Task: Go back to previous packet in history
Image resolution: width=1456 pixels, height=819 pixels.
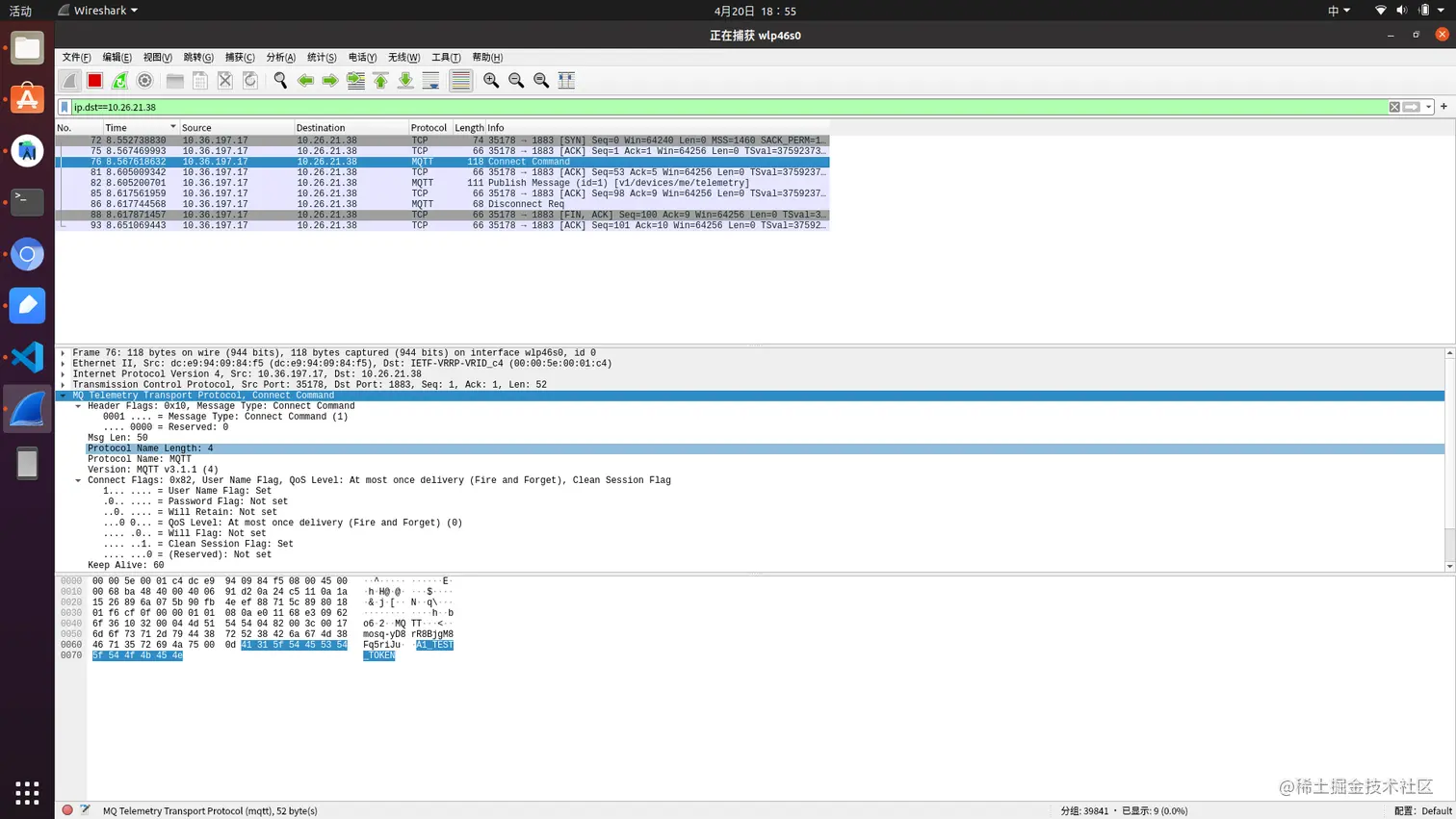Action: (305, 81)
